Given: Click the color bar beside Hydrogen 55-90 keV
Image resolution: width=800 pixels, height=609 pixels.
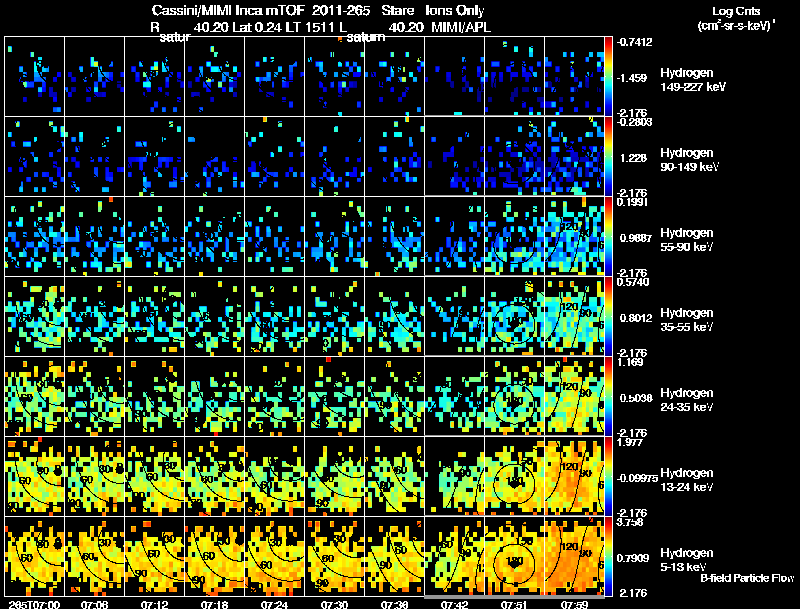Looking at the screenshot, I should (x=608, y=237).
